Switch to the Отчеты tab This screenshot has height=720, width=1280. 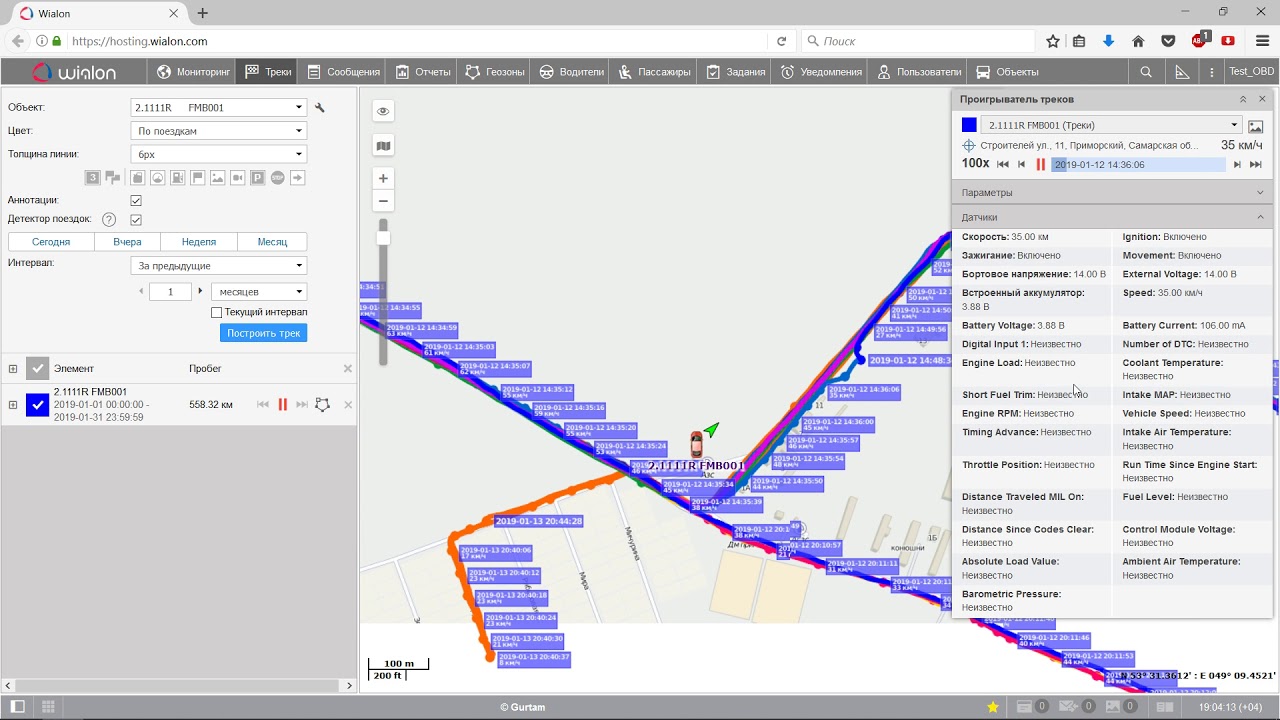(423, 72)
